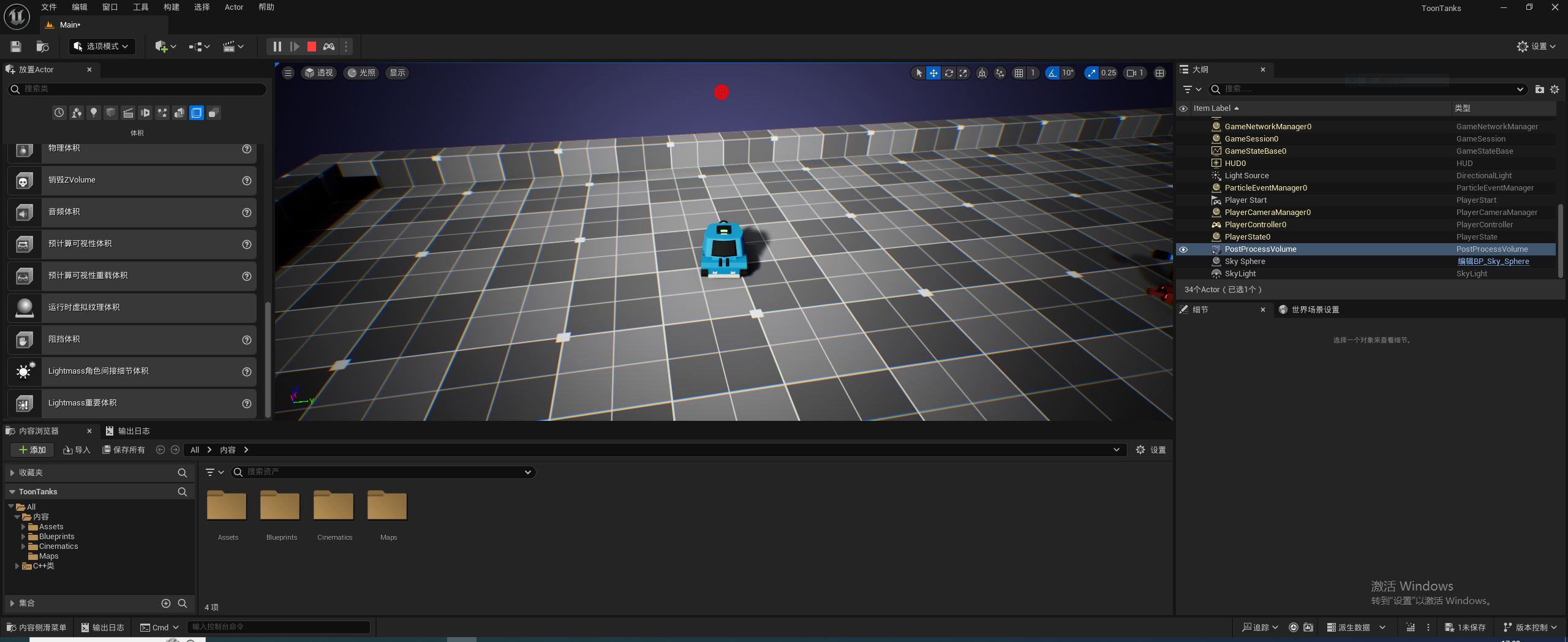Select the scale transform tool in viewport
Screen dimensions: 1568x642
[x=963, y=73]
